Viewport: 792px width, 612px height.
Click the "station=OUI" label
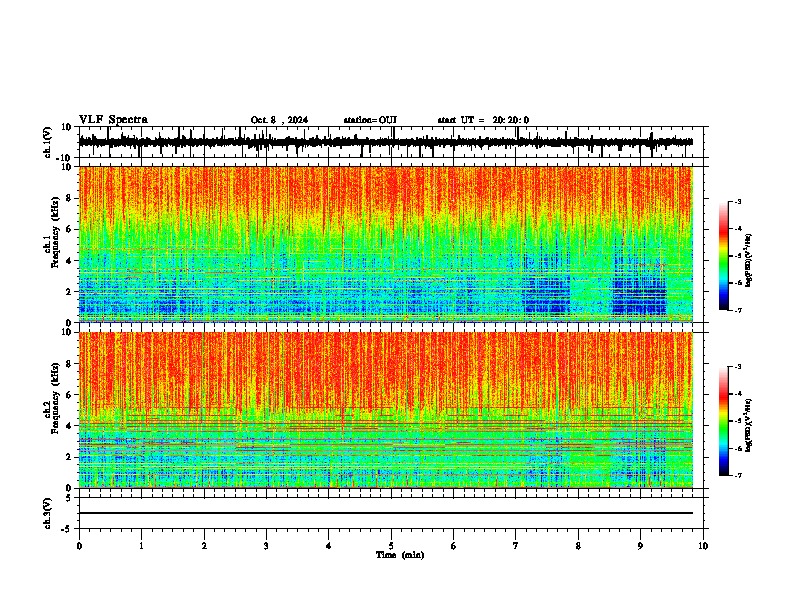coord(370,120)
